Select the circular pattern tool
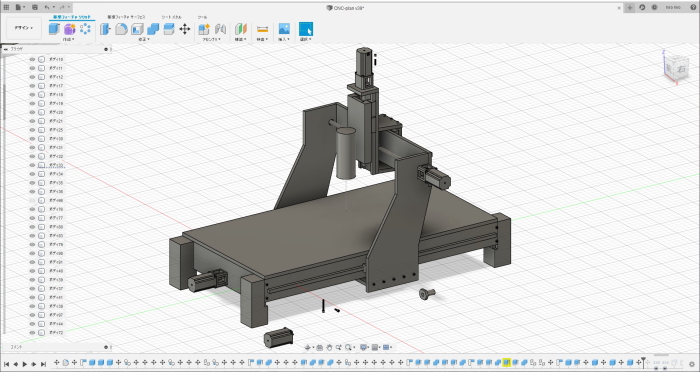700x372 pixels. pyautogui.click(x=85, y=29)
